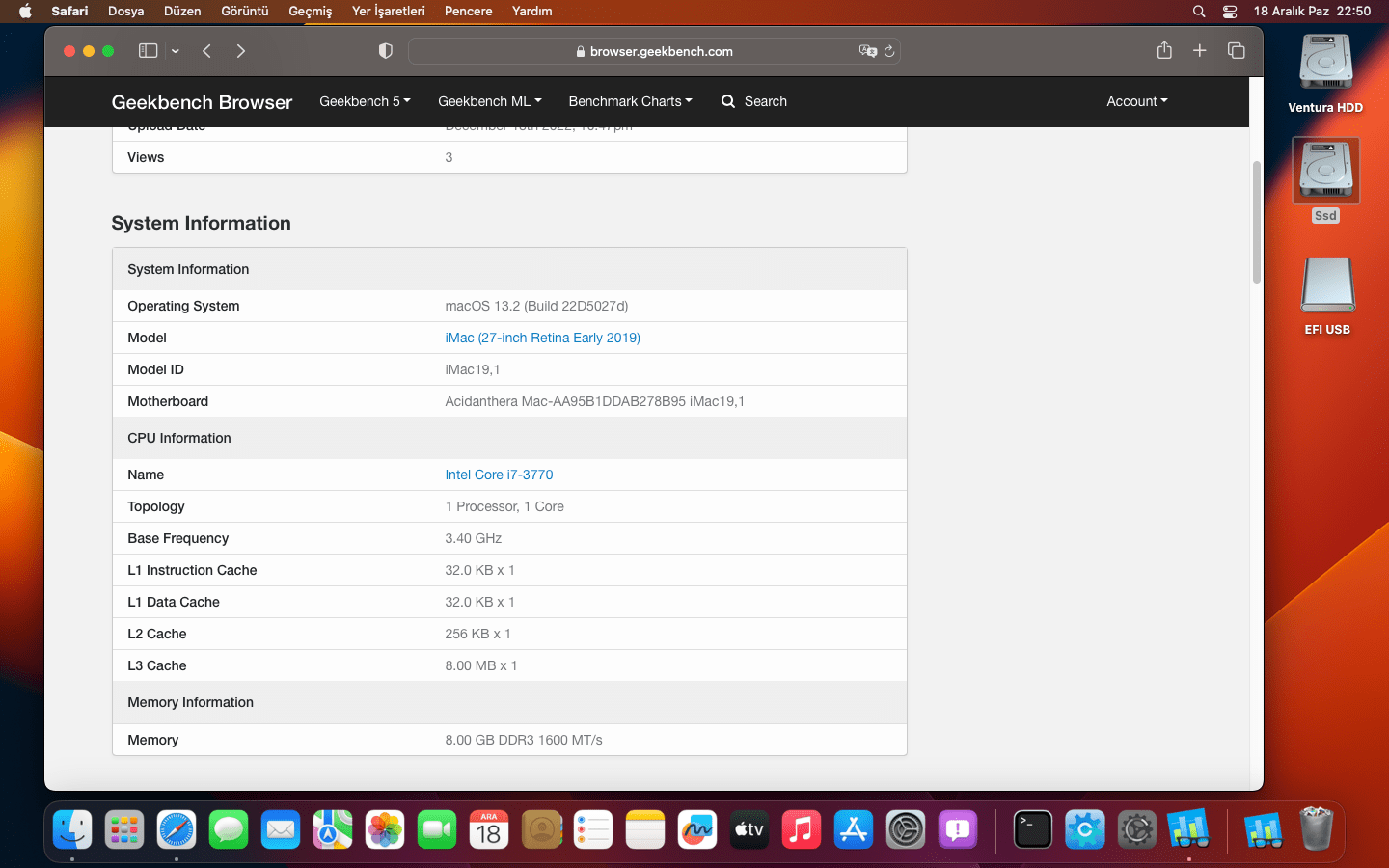Show tab overview in Safari toolbar
This screenshot has height=868, width=1389.
click(1236, 51)
